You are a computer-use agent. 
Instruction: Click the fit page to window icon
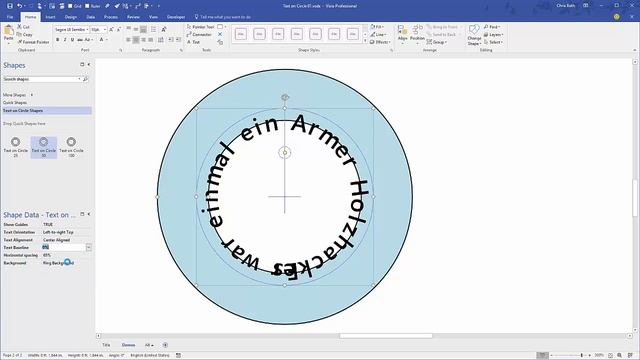pyautogui.click(x=611, y=356)
